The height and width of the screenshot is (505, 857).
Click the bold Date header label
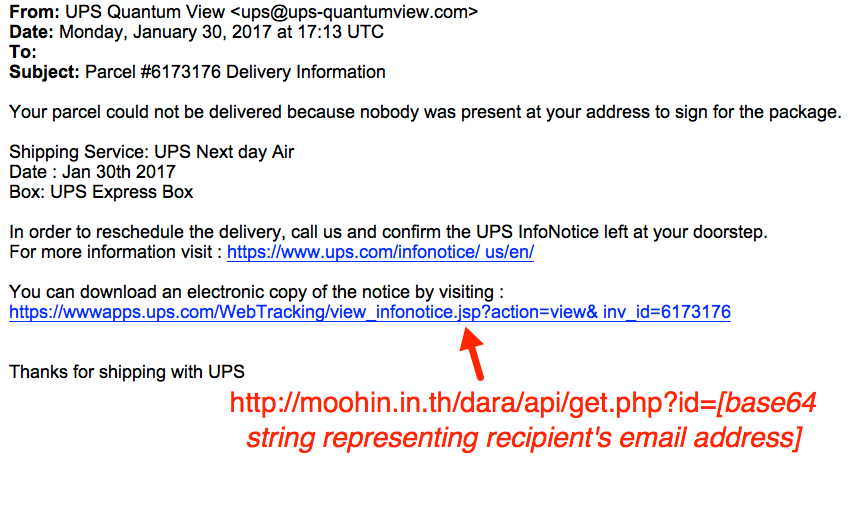(x=31, y=32)
